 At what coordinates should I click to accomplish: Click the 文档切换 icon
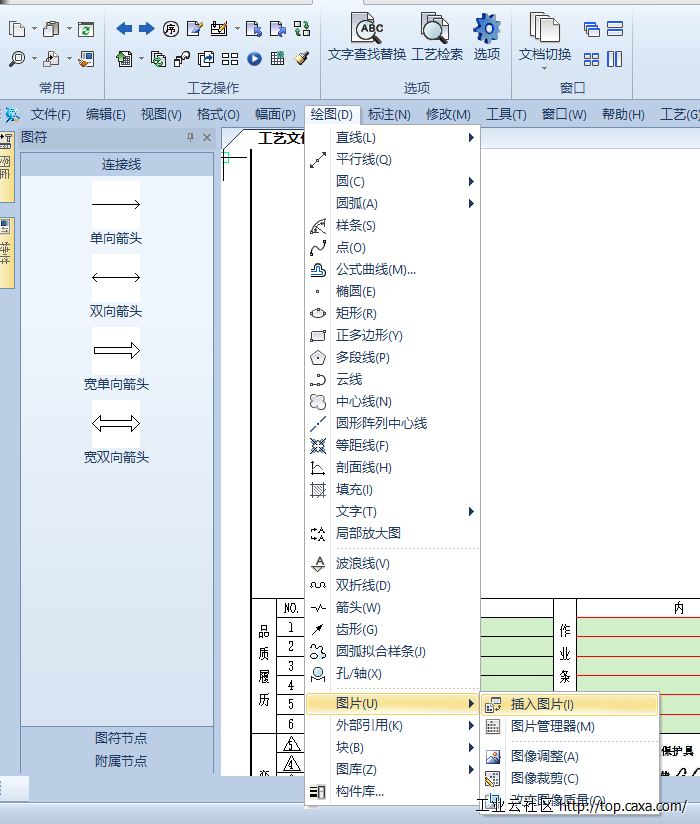(x=544, y=27)
